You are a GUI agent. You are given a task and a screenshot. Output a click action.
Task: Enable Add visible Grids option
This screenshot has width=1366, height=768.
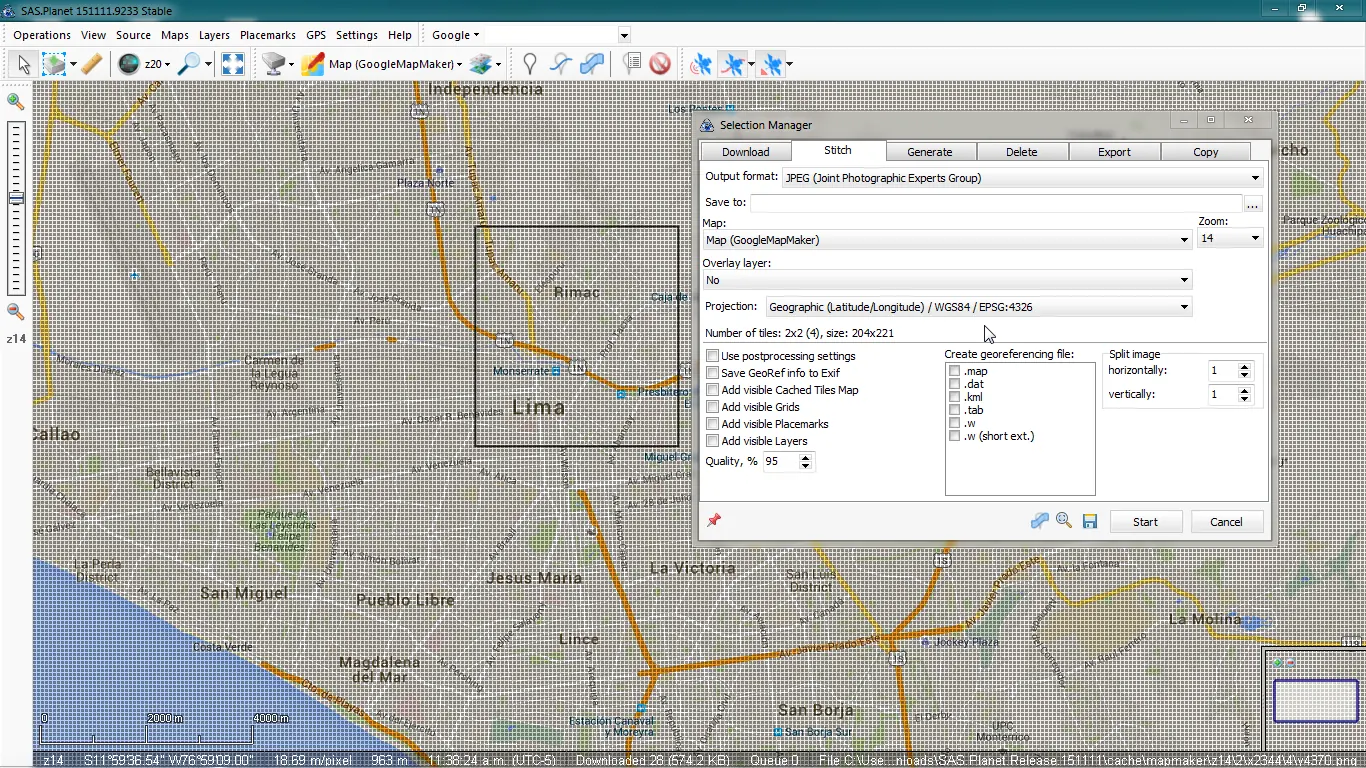(713, 407)
